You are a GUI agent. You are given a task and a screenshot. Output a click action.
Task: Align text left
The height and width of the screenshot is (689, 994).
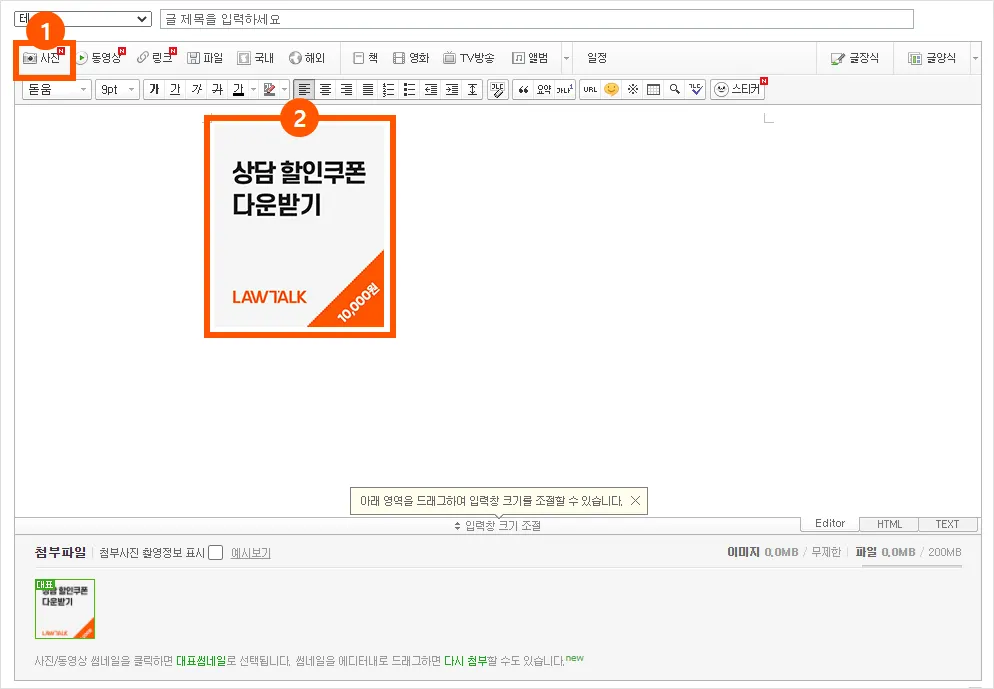pos(304,89)
